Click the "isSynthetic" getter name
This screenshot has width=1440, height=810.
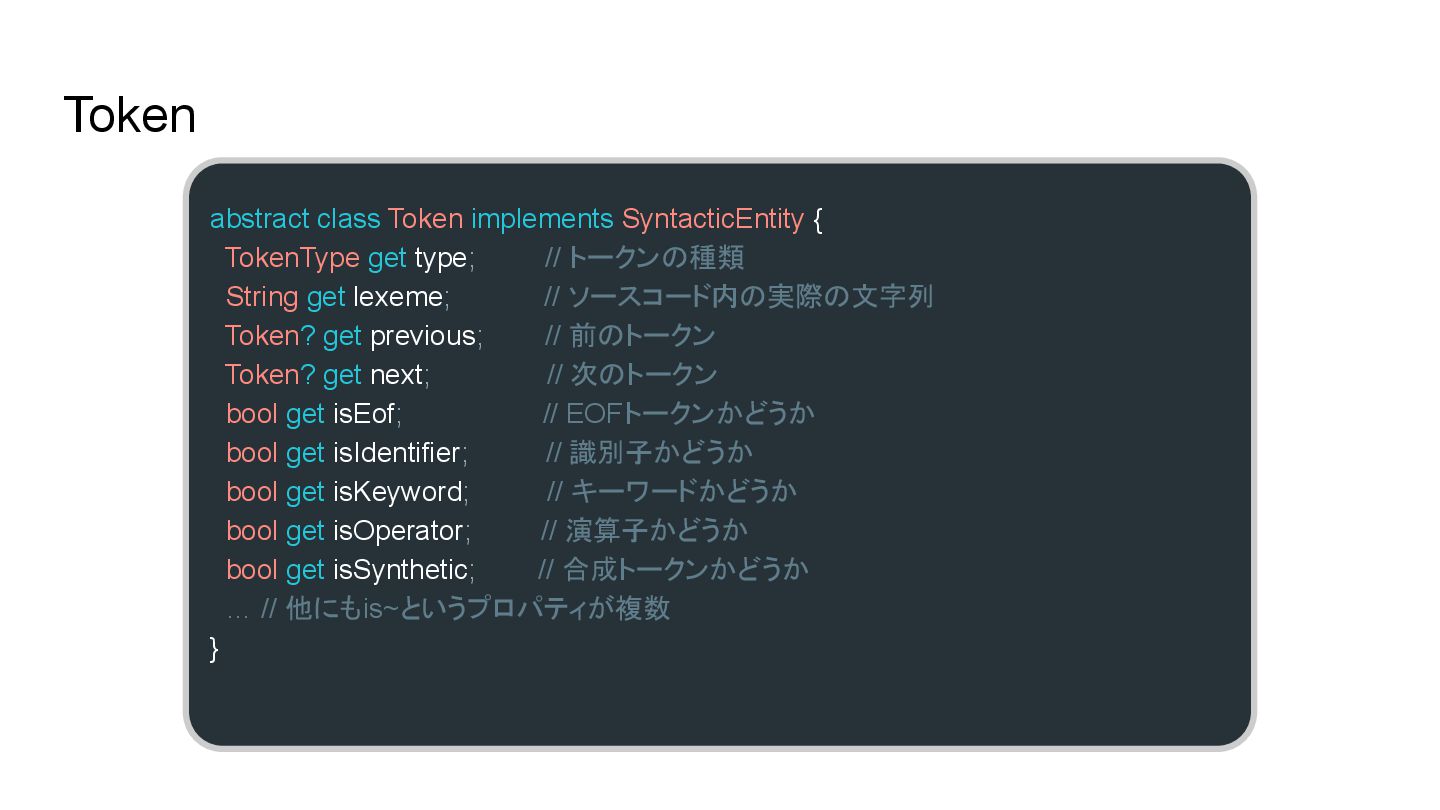(400, 570)
